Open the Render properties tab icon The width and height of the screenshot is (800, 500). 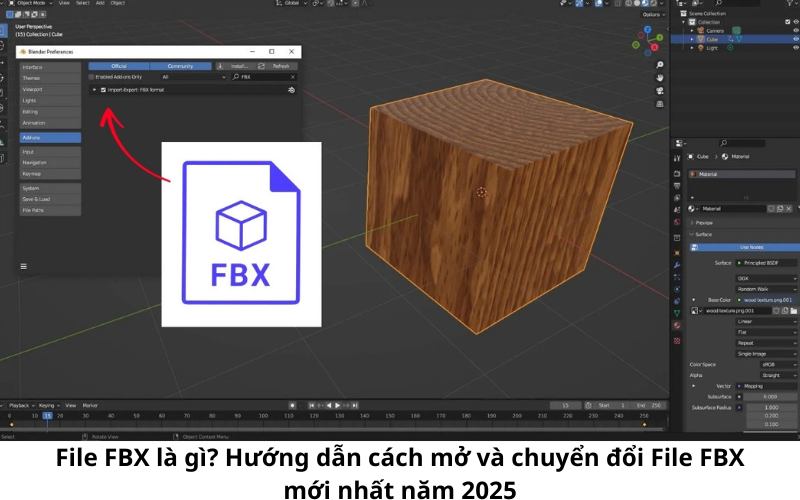(x=677, y=174)
